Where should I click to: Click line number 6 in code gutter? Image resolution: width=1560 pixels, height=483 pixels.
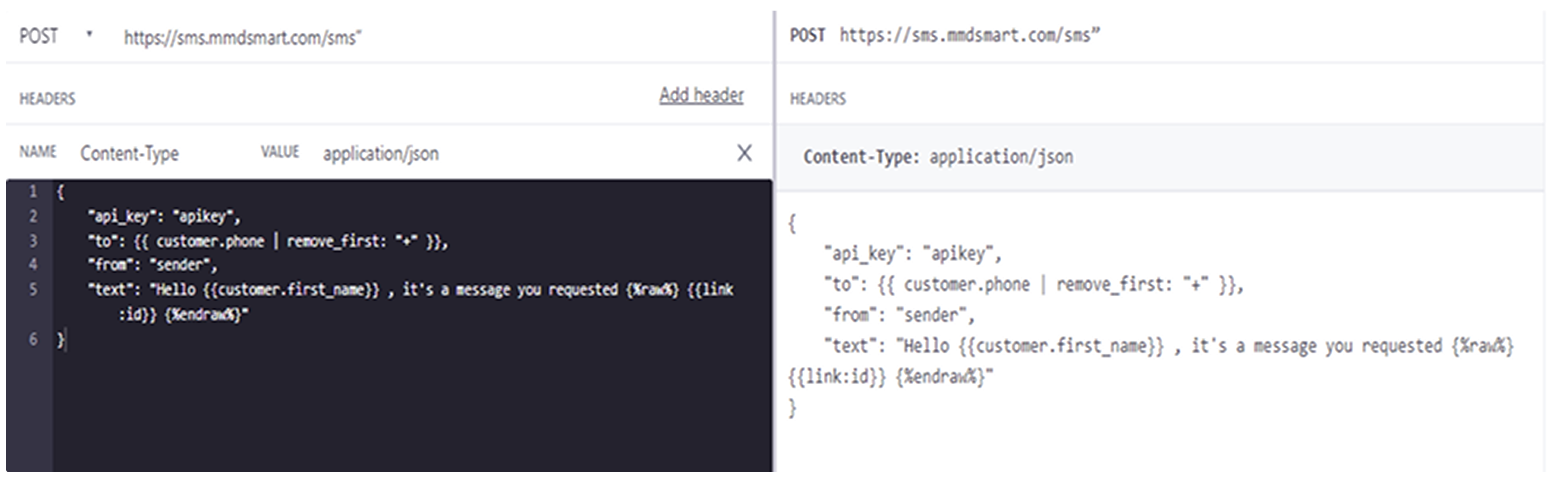pyautogui.click(x=33, y=340)
